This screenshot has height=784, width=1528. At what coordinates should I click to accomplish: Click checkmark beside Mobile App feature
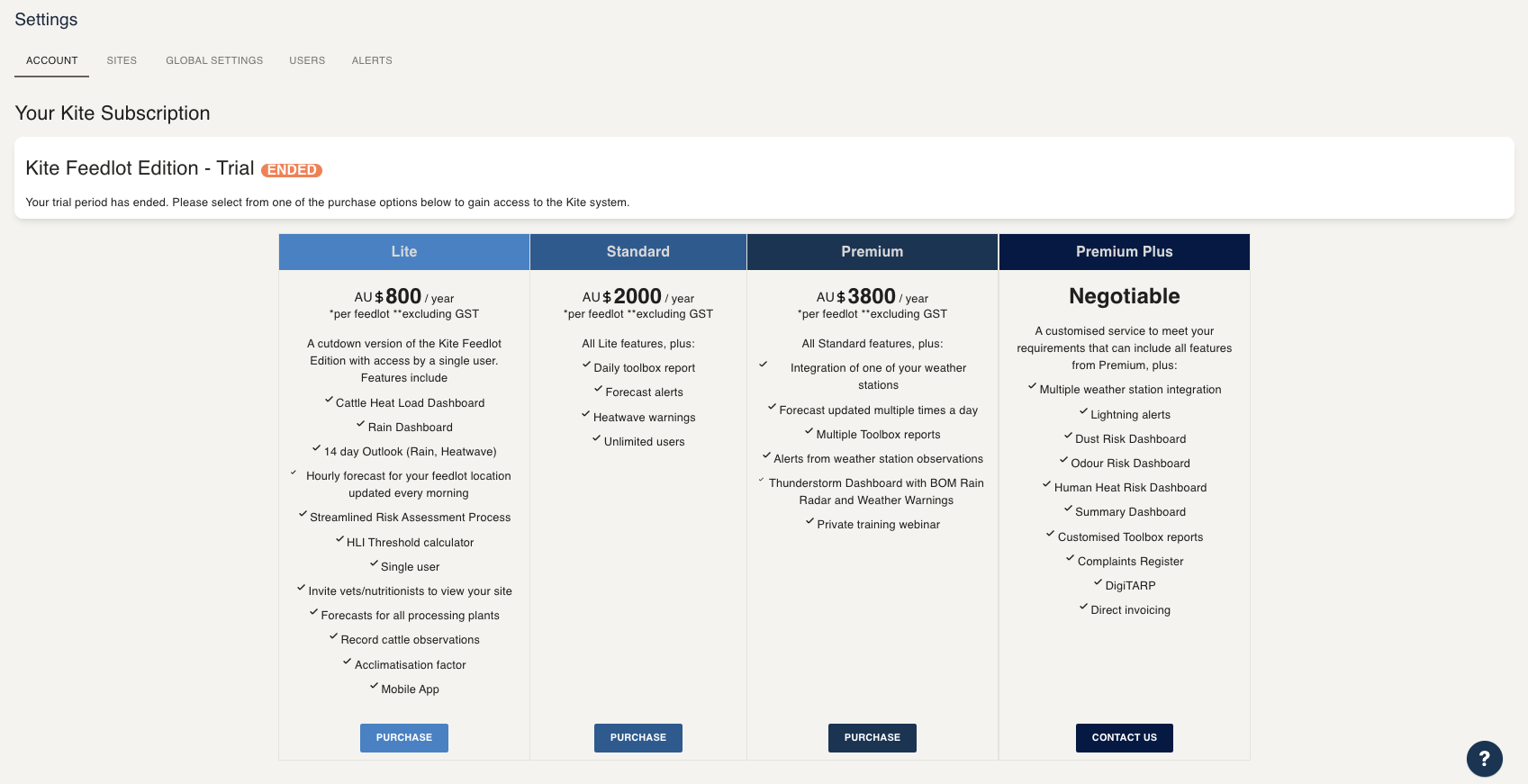374,687
